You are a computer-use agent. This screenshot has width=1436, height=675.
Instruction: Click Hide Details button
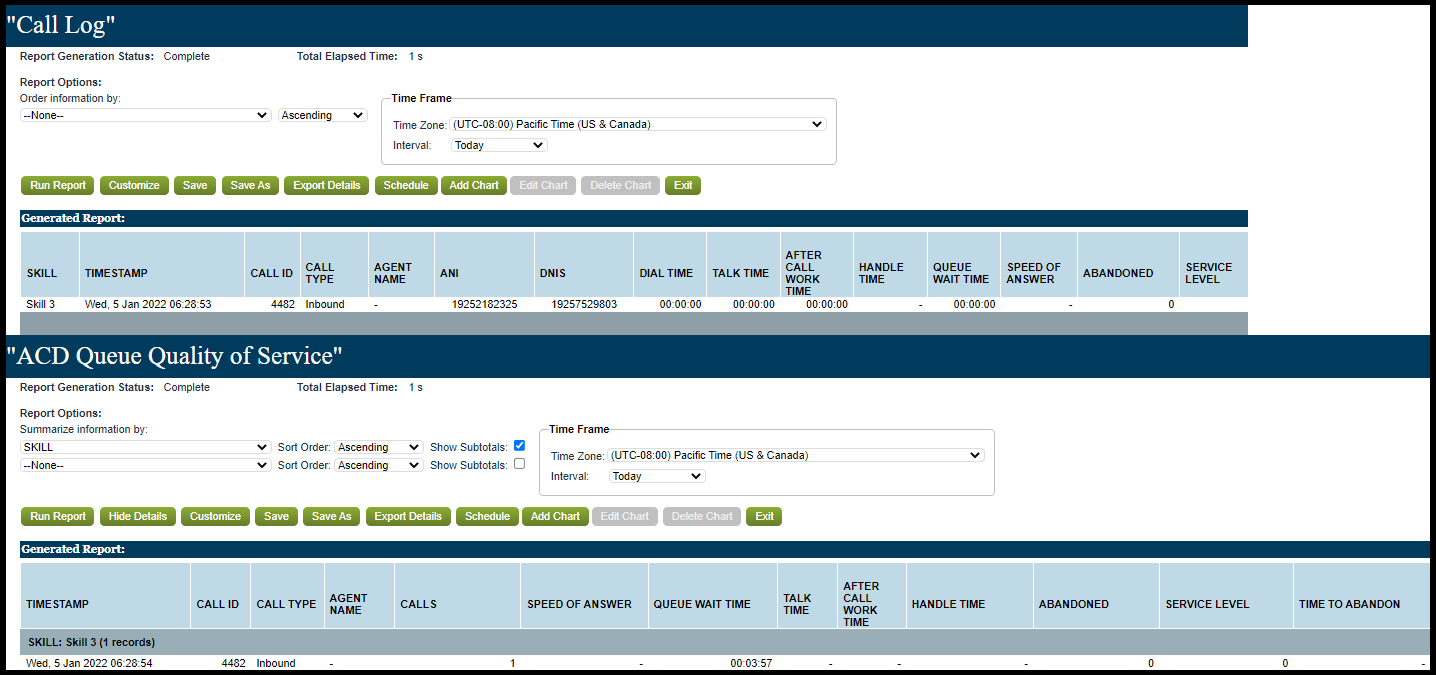(x=138, y=516)
